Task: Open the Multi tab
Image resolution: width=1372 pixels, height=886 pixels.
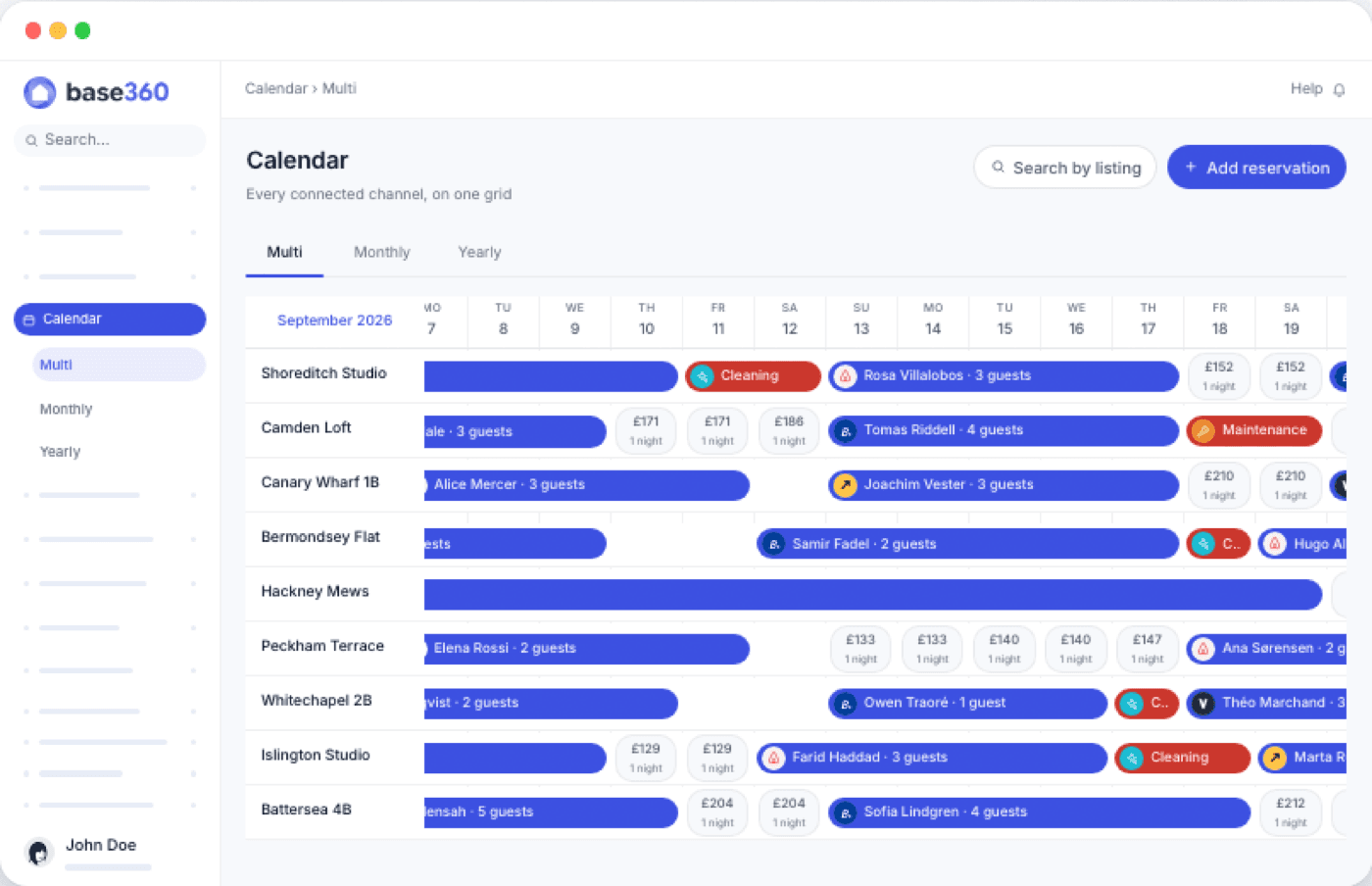Action: [284, 253]
